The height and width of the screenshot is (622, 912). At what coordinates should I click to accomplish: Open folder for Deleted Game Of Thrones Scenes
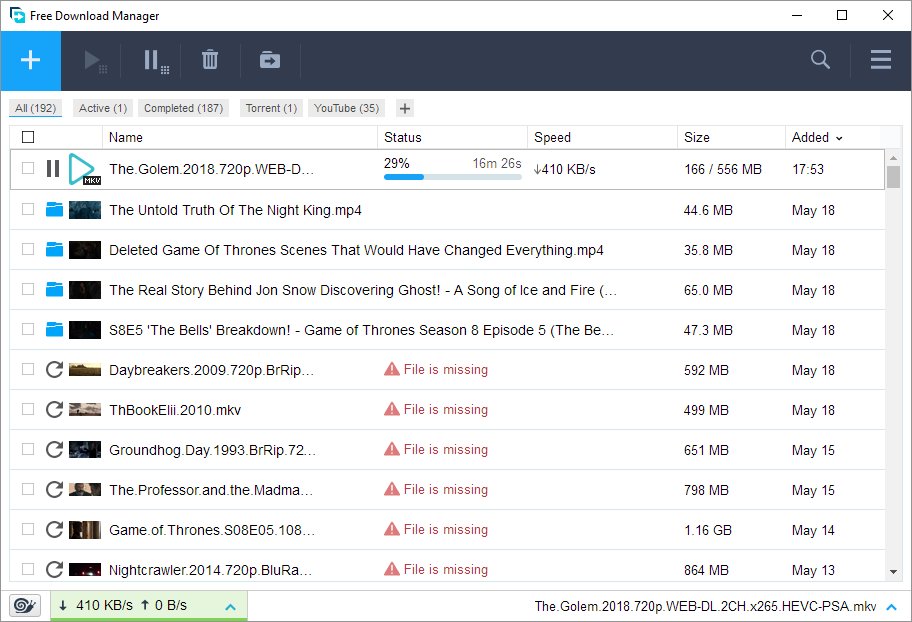[54, 250]
